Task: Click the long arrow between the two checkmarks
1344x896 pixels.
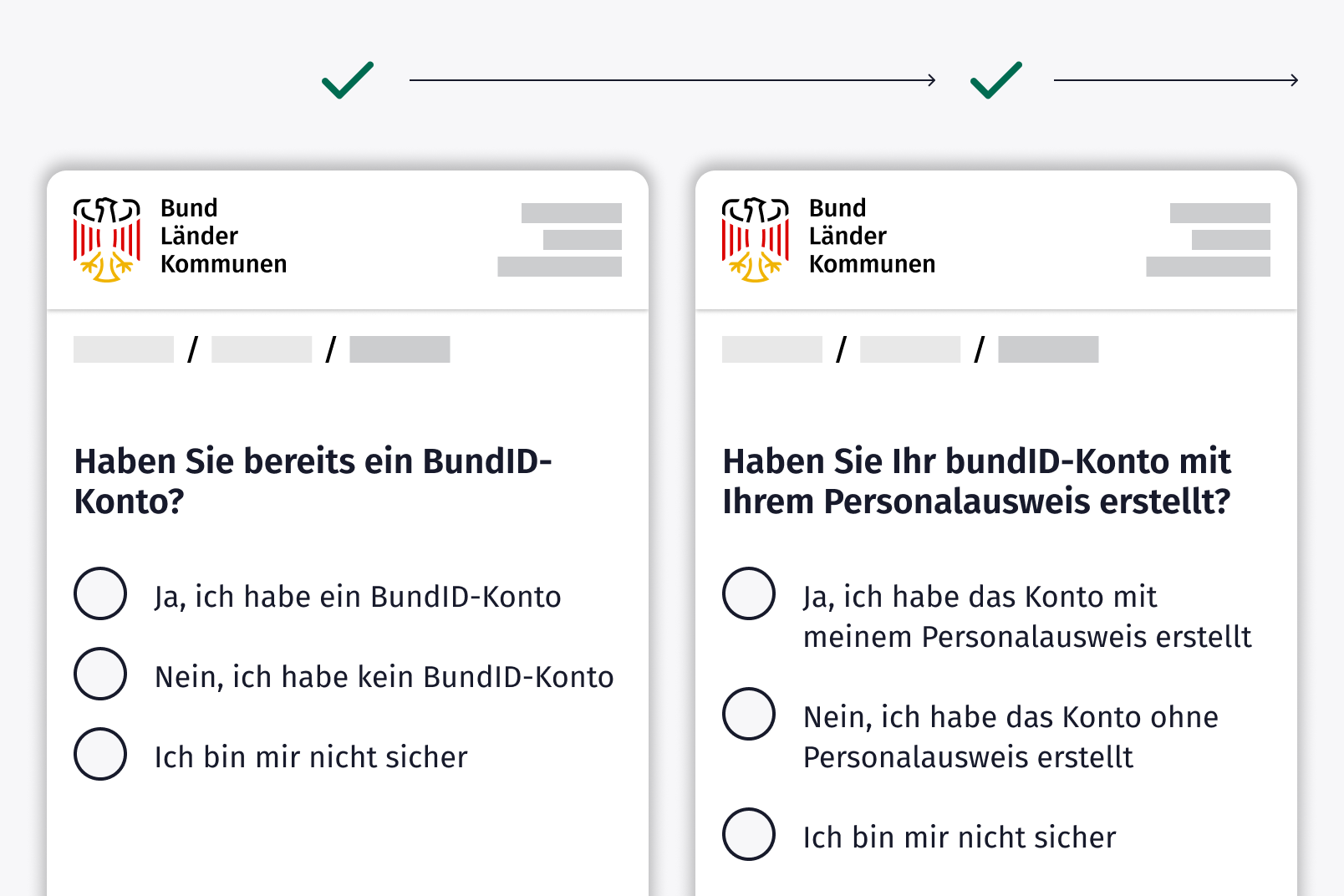Action: pyautogui.click(x=672, y=80)
